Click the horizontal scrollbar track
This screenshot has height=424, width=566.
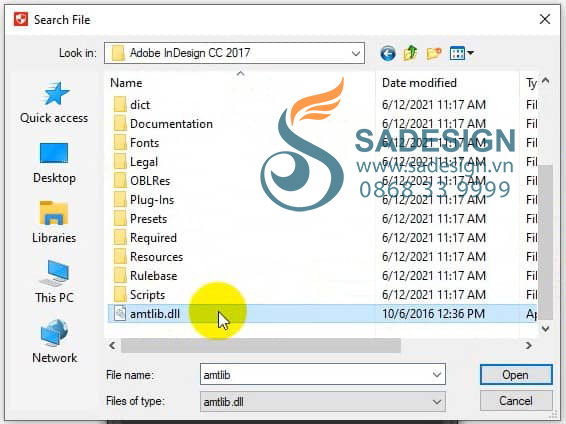(x=462, y=346)
